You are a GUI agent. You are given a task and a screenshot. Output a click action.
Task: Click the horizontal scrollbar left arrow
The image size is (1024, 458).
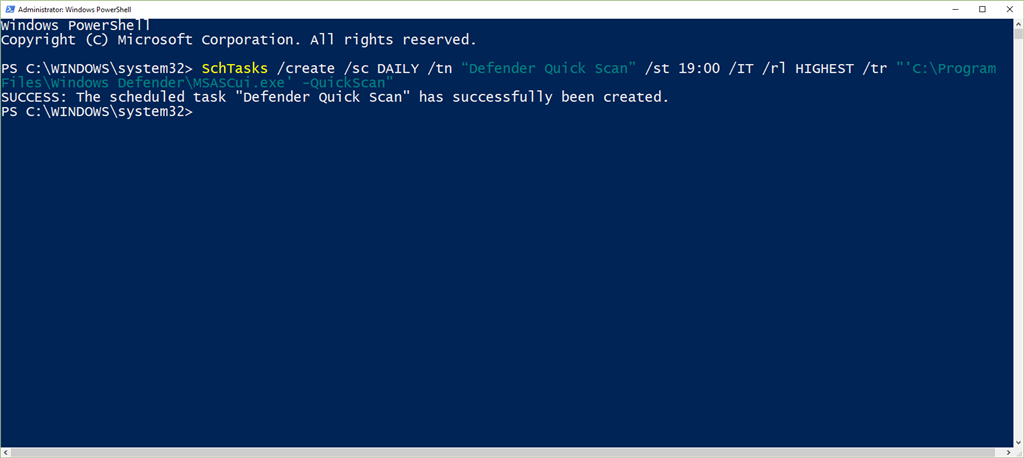pos(5,453)
